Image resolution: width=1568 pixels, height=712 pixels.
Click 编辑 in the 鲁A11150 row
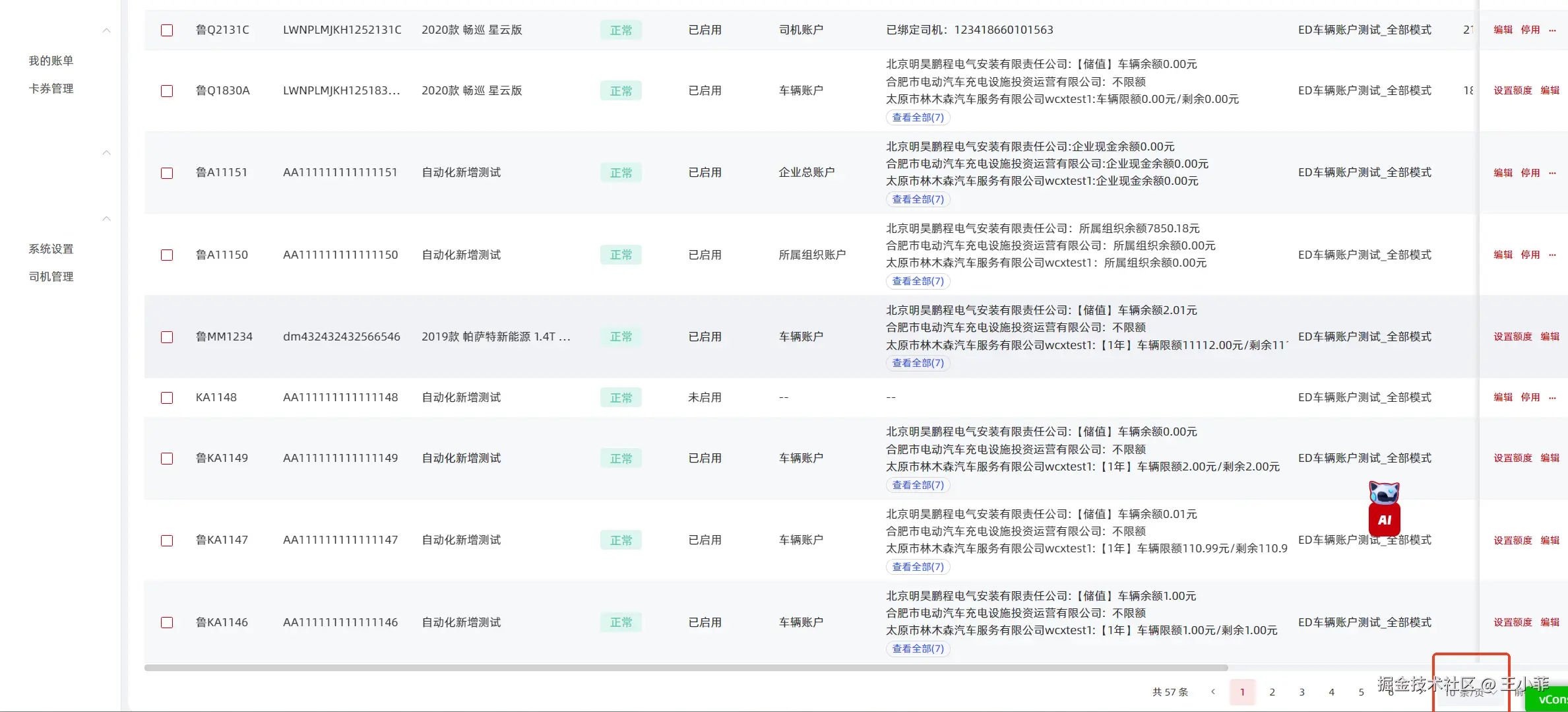pos(1503,255)
